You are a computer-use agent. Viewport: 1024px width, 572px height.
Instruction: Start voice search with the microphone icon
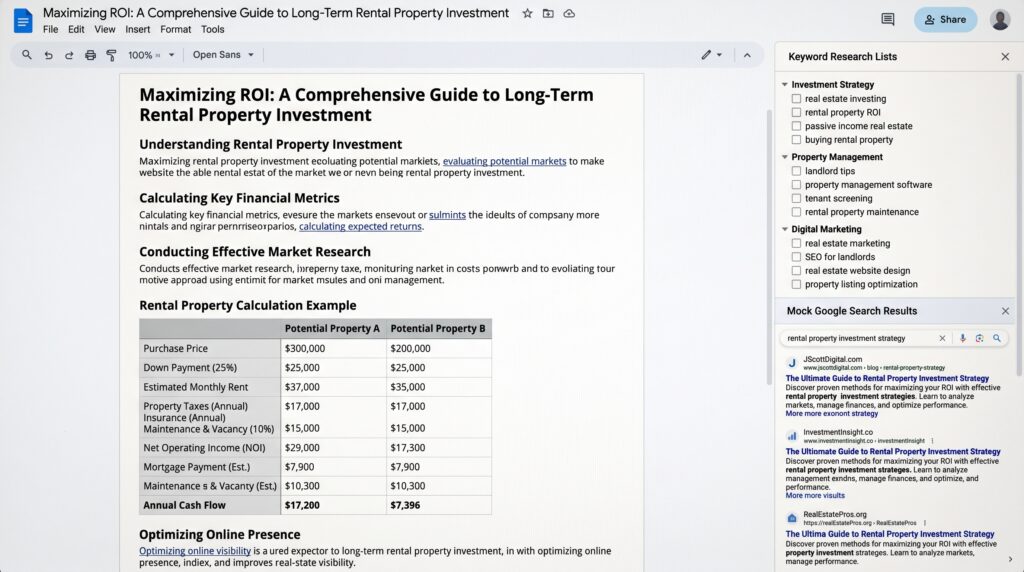point(962,338)
